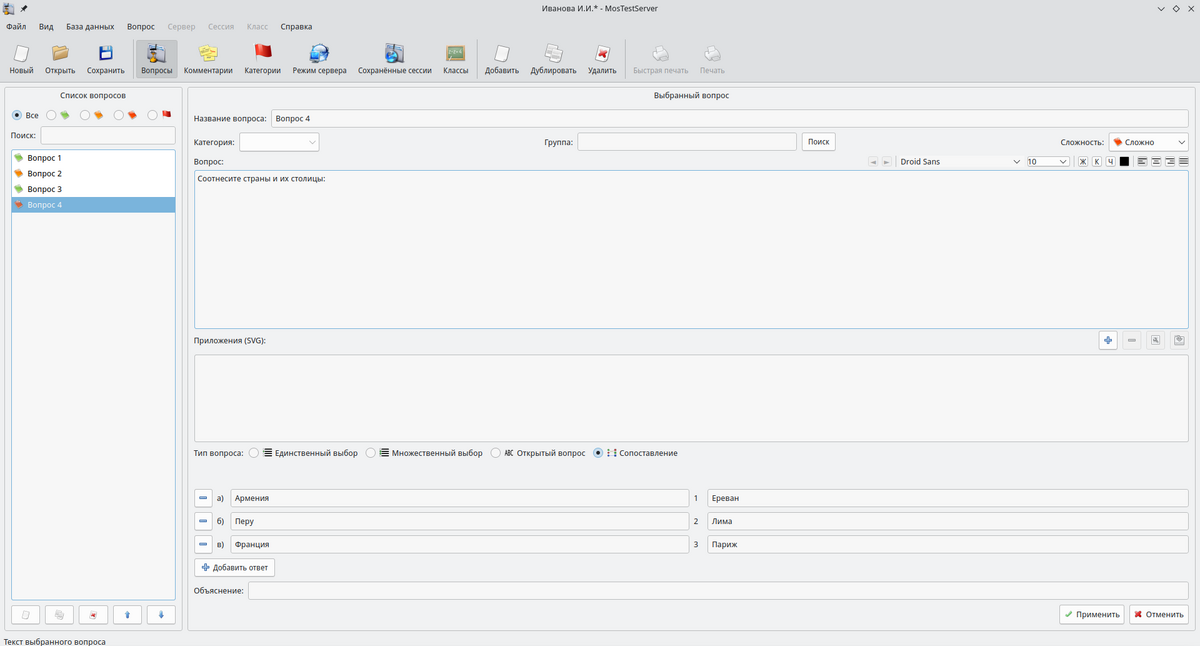Click the Применить button

click(1091, 614)
